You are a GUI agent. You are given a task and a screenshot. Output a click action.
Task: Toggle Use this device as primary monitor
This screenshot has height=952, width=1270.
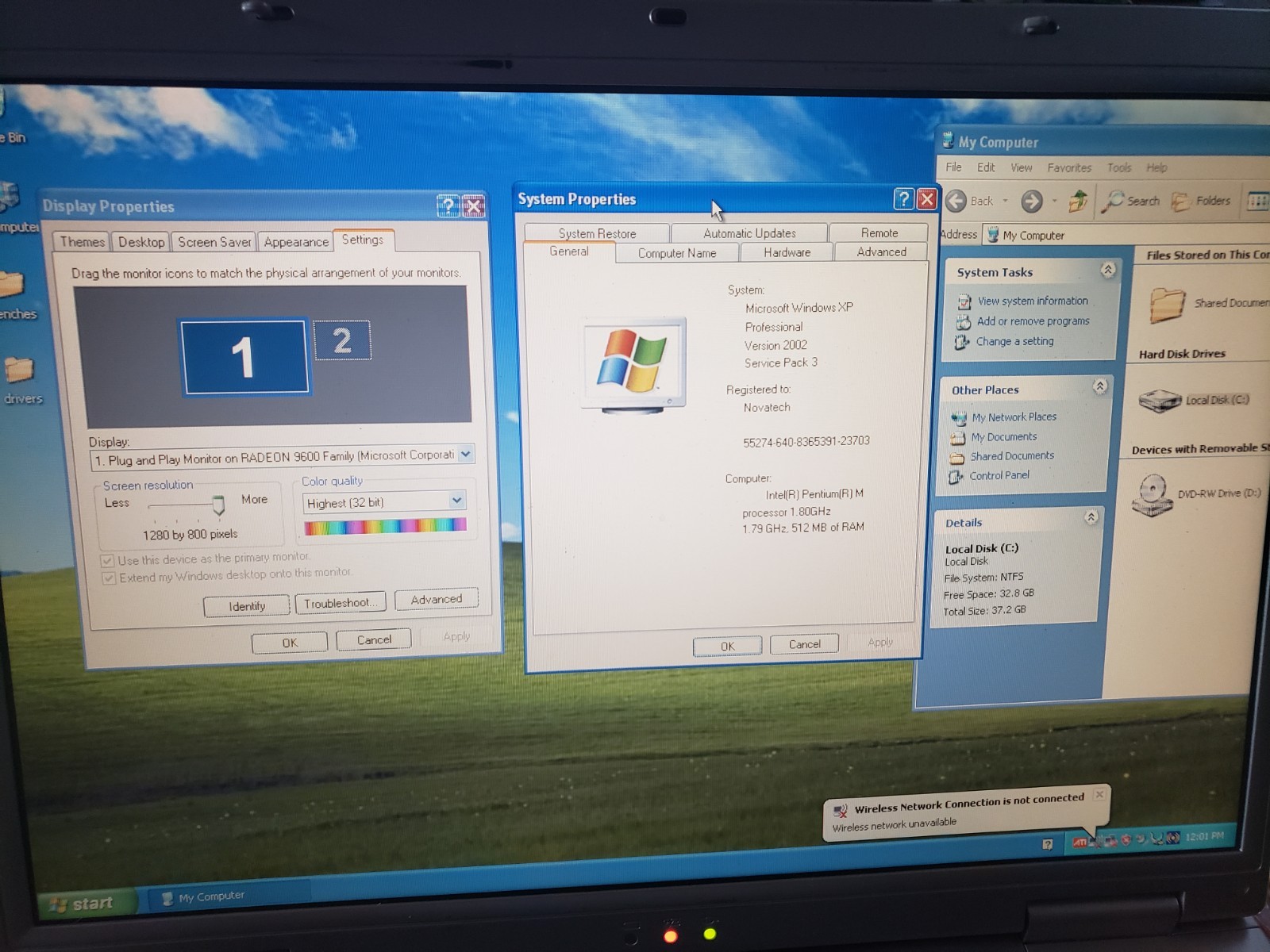[x=107, y=561]
